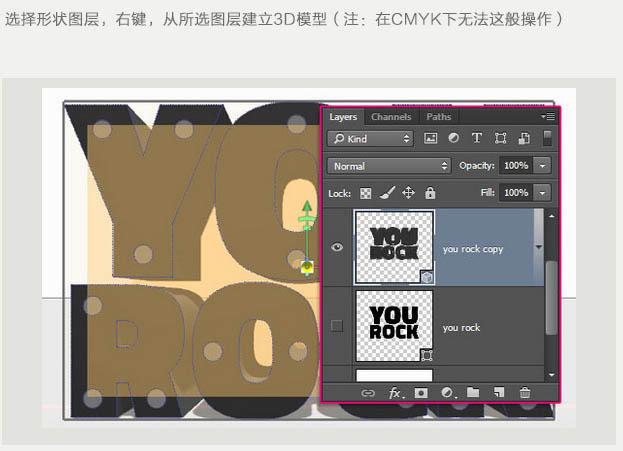Filter layers by adjustment layers icon
This screenshot has height=451, width=623.
(x=453, y=138)
